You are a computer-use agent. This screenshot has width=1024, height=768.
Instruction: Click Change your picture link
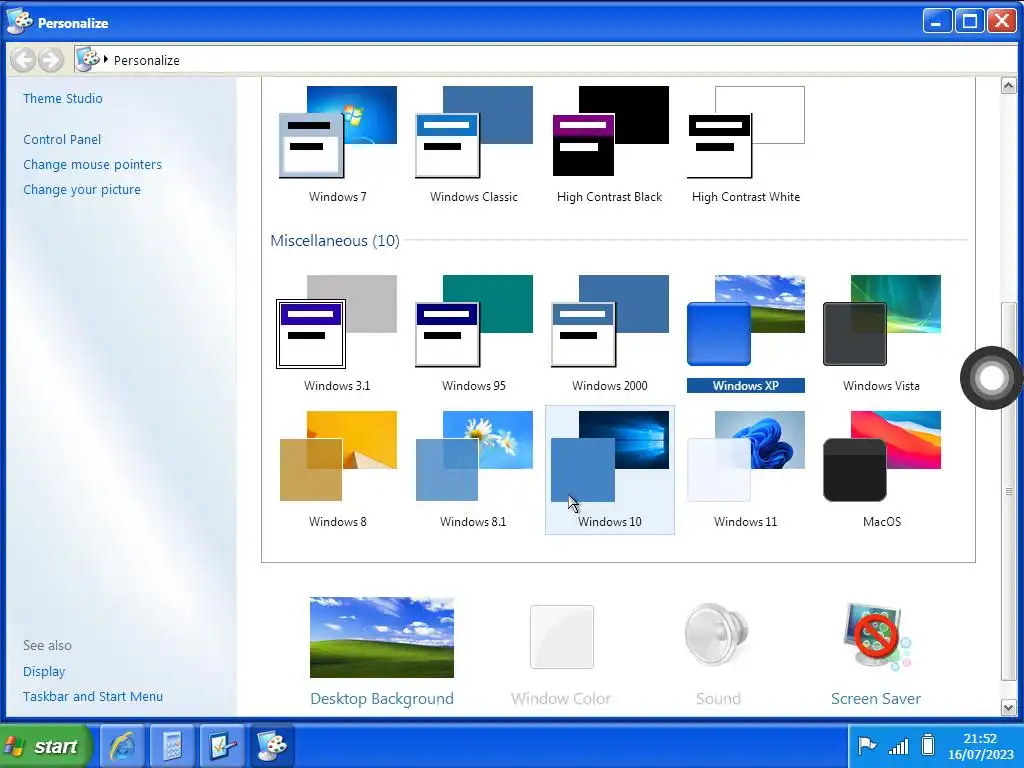(82, 189)
